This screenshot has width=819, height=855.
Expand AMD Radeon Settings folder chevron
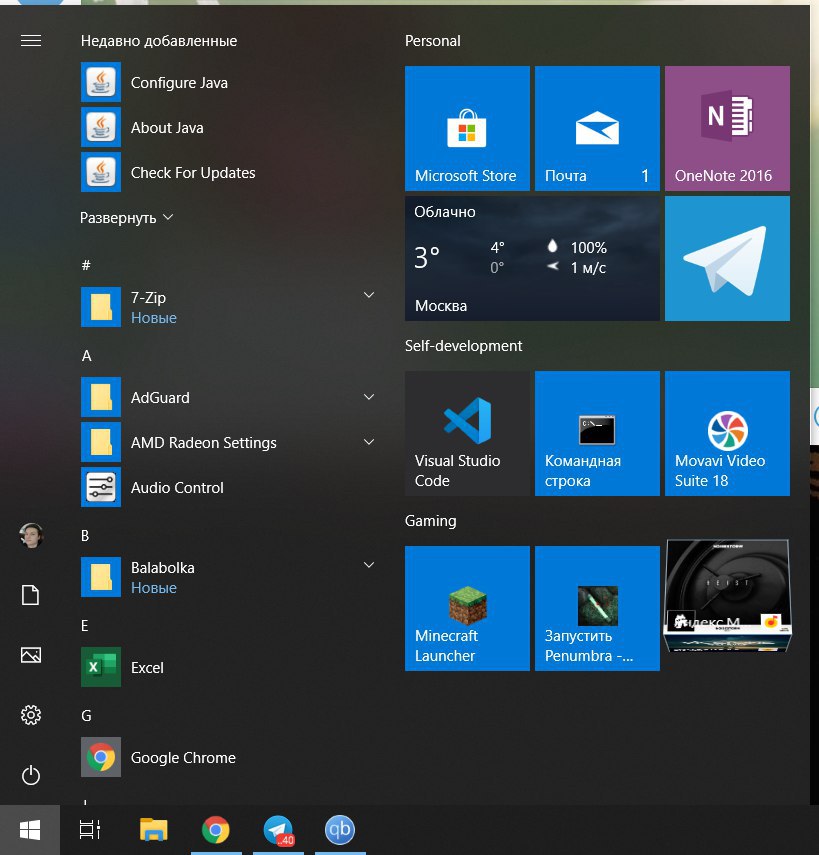pos(369,442)
